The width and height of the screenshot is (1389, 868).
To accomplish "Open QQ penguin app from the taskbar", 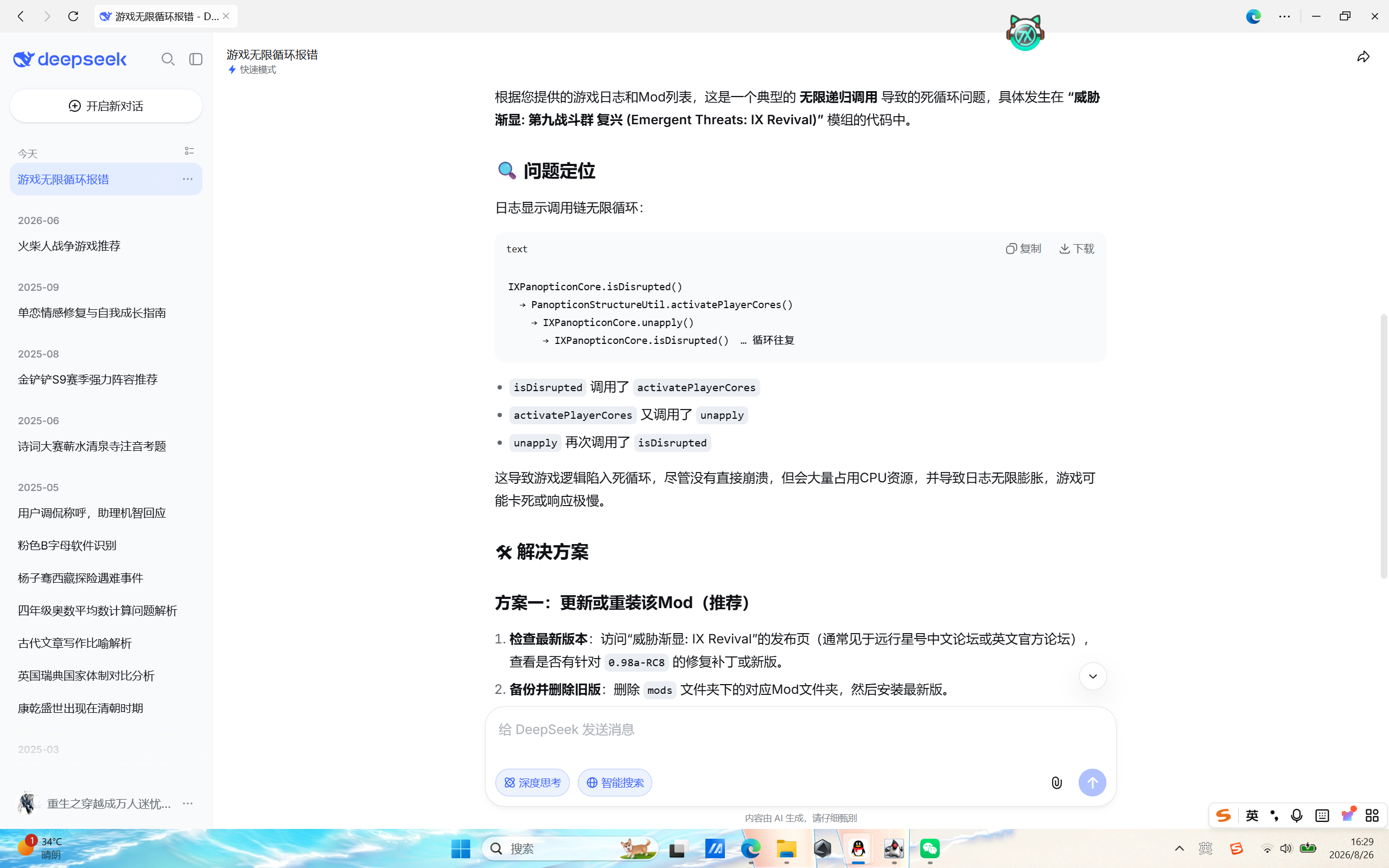I will pyautogui.click(x=858, y=848).
